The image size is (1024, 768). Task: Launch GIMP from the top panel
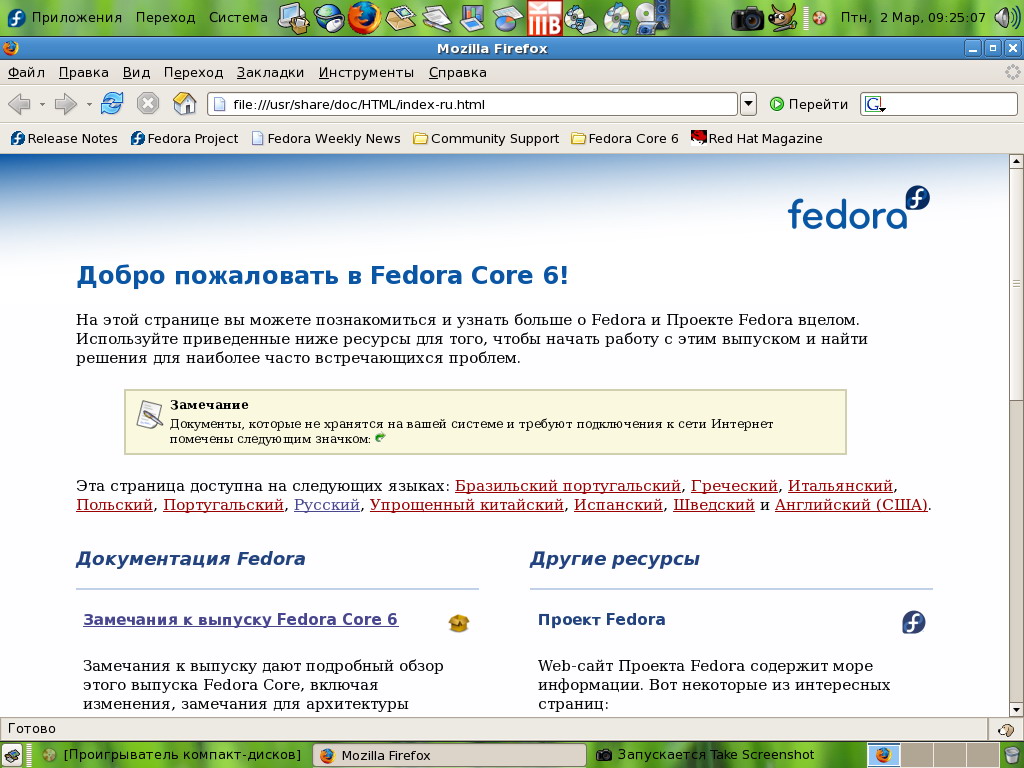point(782,18)
